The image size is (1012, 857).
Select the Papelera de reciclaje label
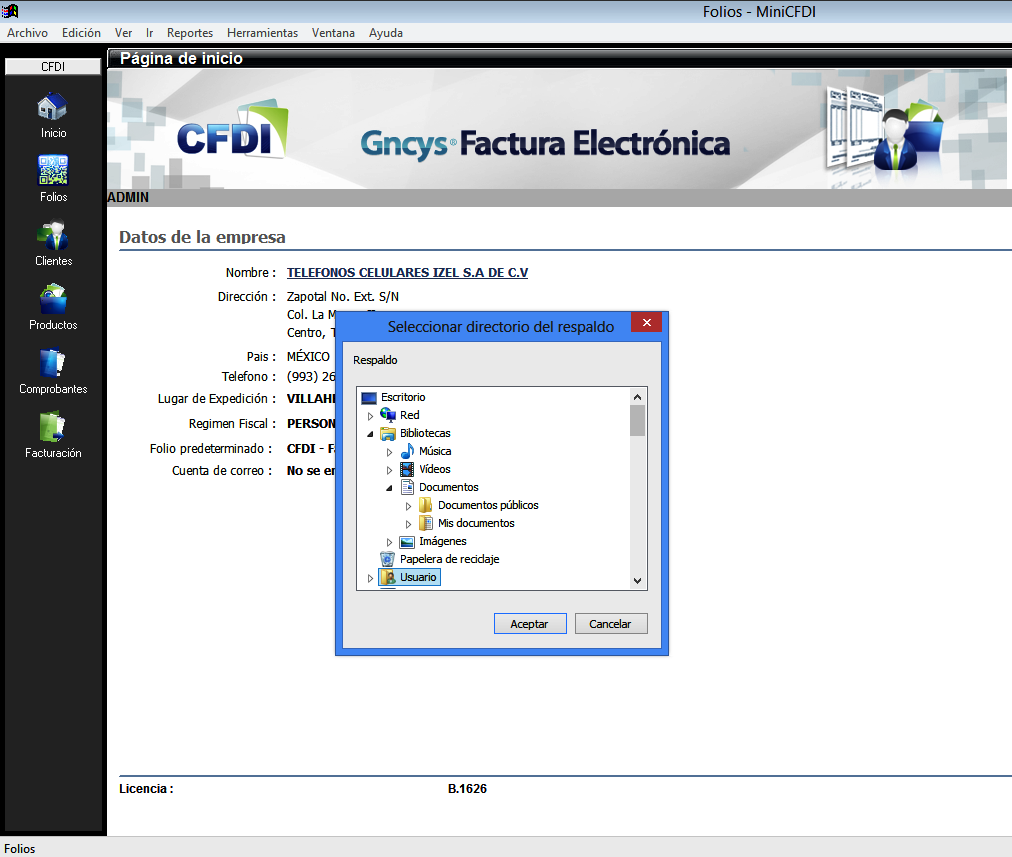[449, 560]
